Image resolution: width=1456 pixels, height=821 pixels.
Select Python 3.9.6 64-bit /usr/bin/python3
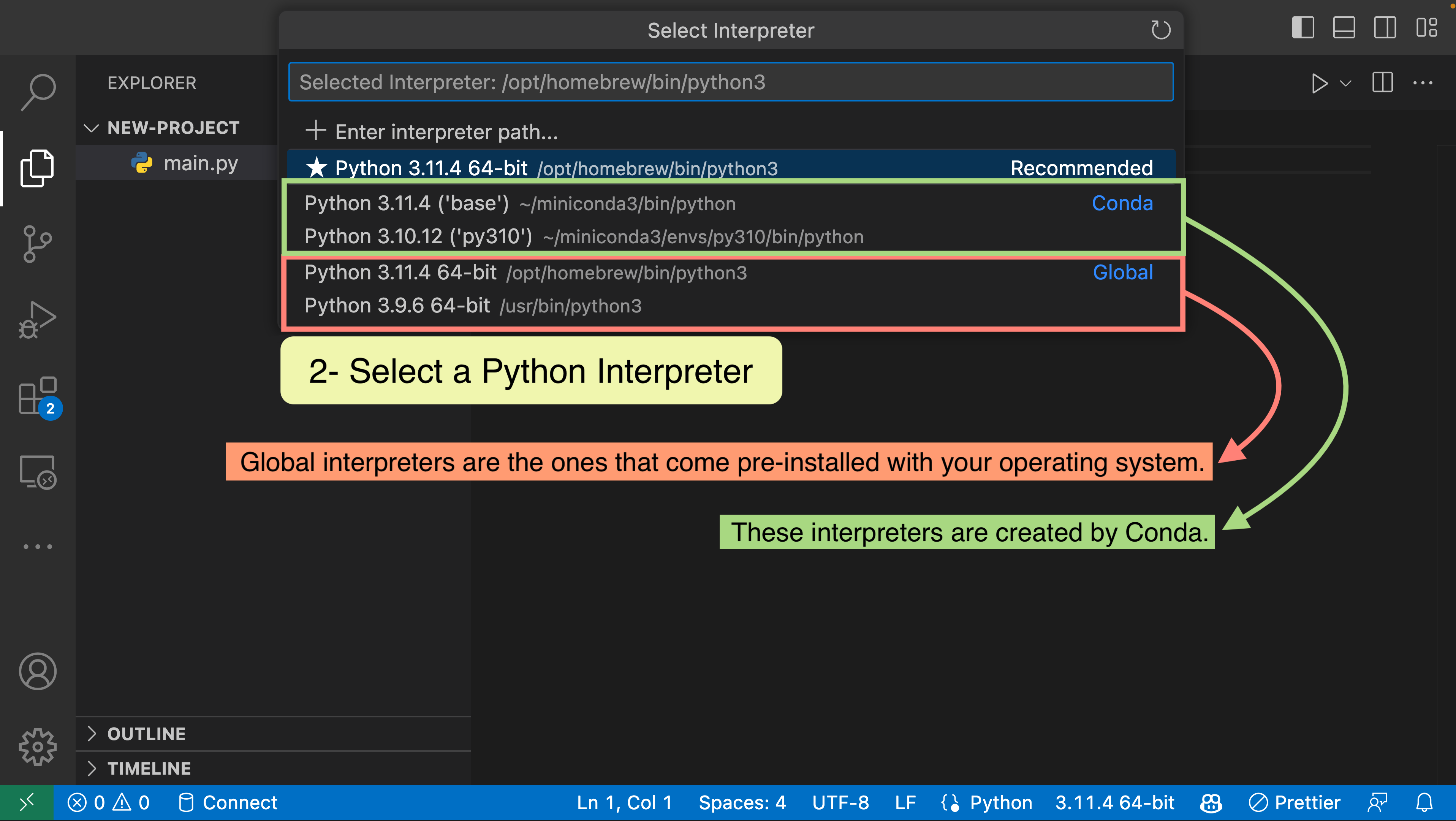pyautogui.click(x=473, y=305)
